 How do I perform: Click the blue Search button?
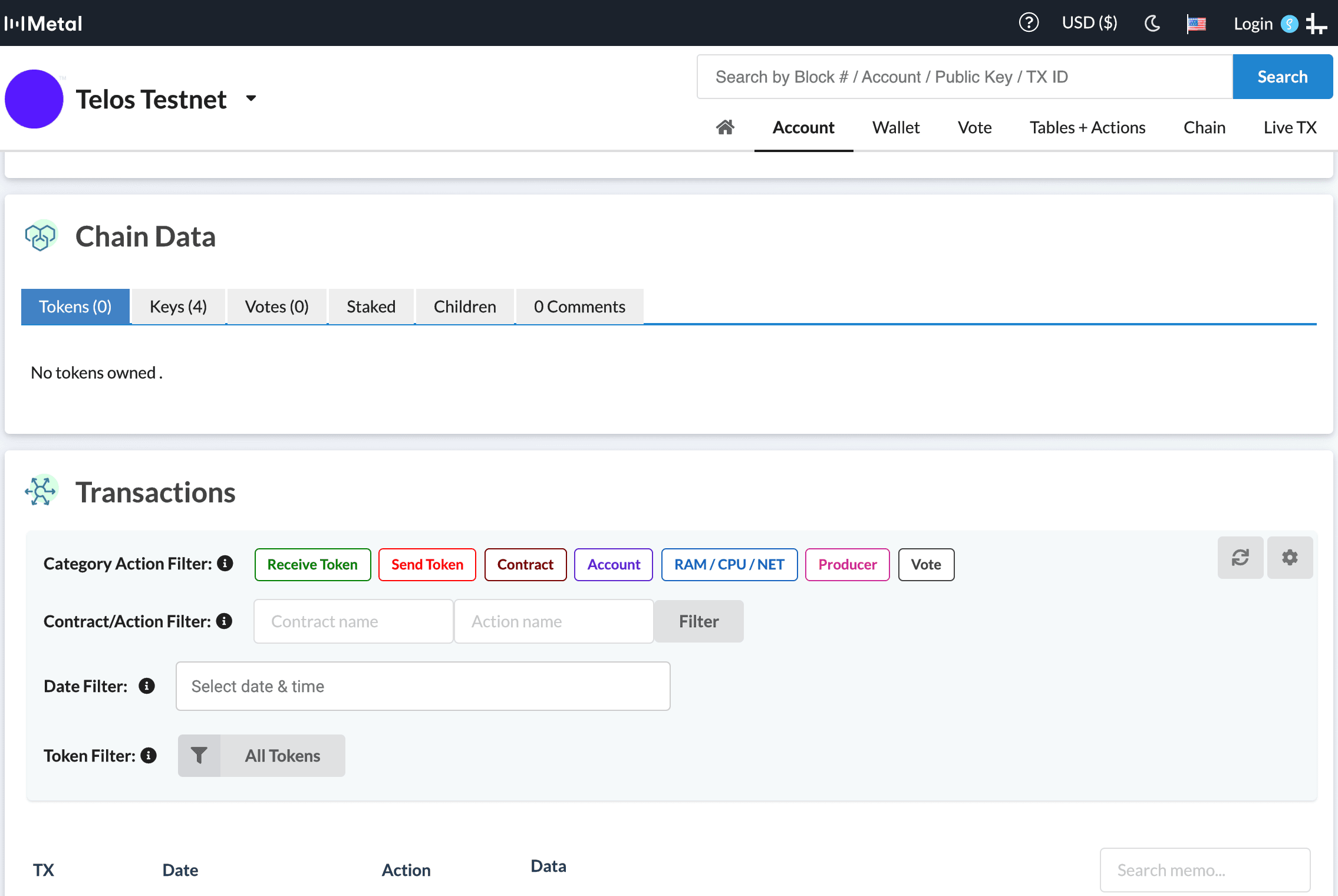[x=1283, y=77]
